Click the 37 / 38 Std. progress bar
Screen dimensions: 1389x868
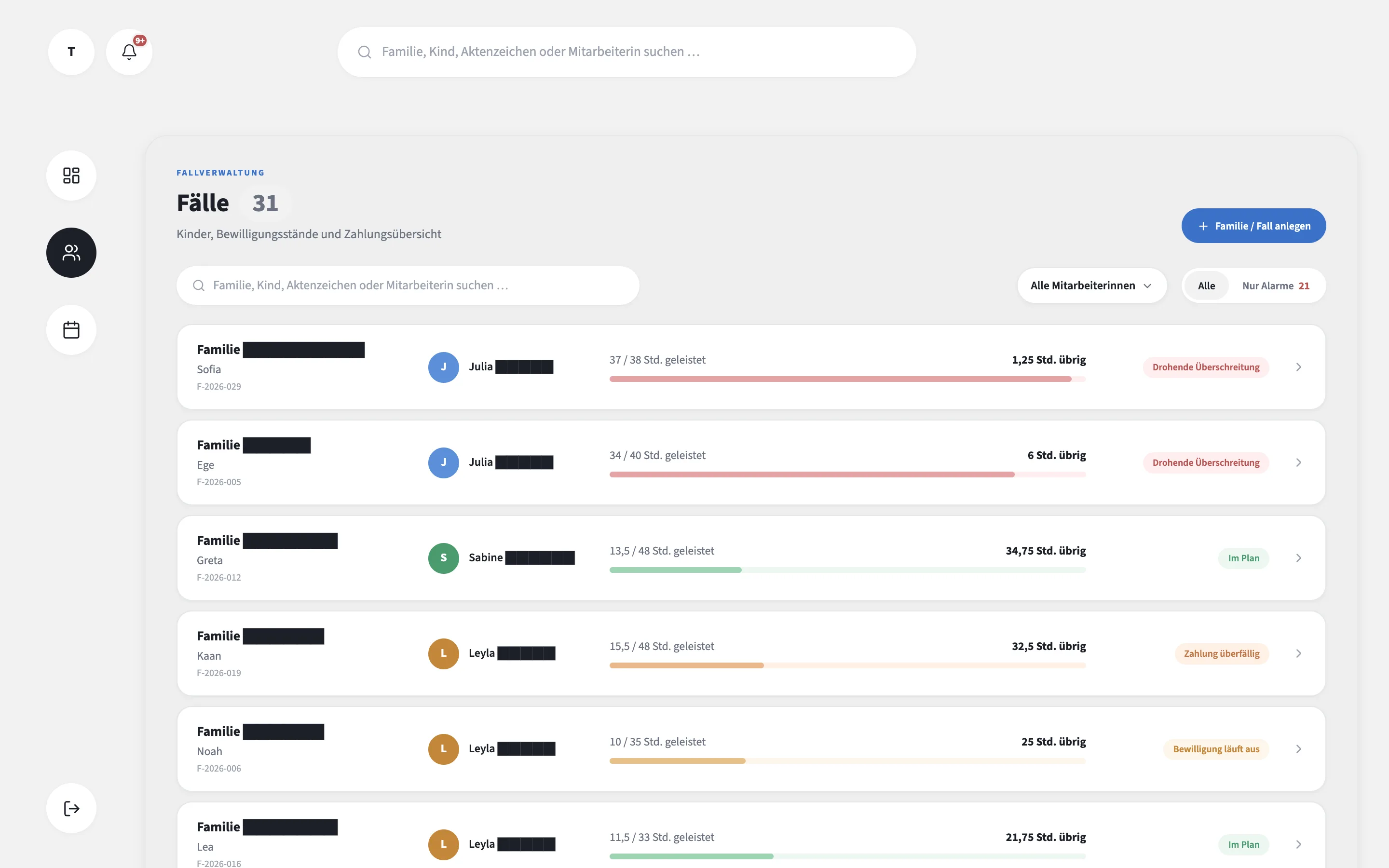click(x=847, y=379)
